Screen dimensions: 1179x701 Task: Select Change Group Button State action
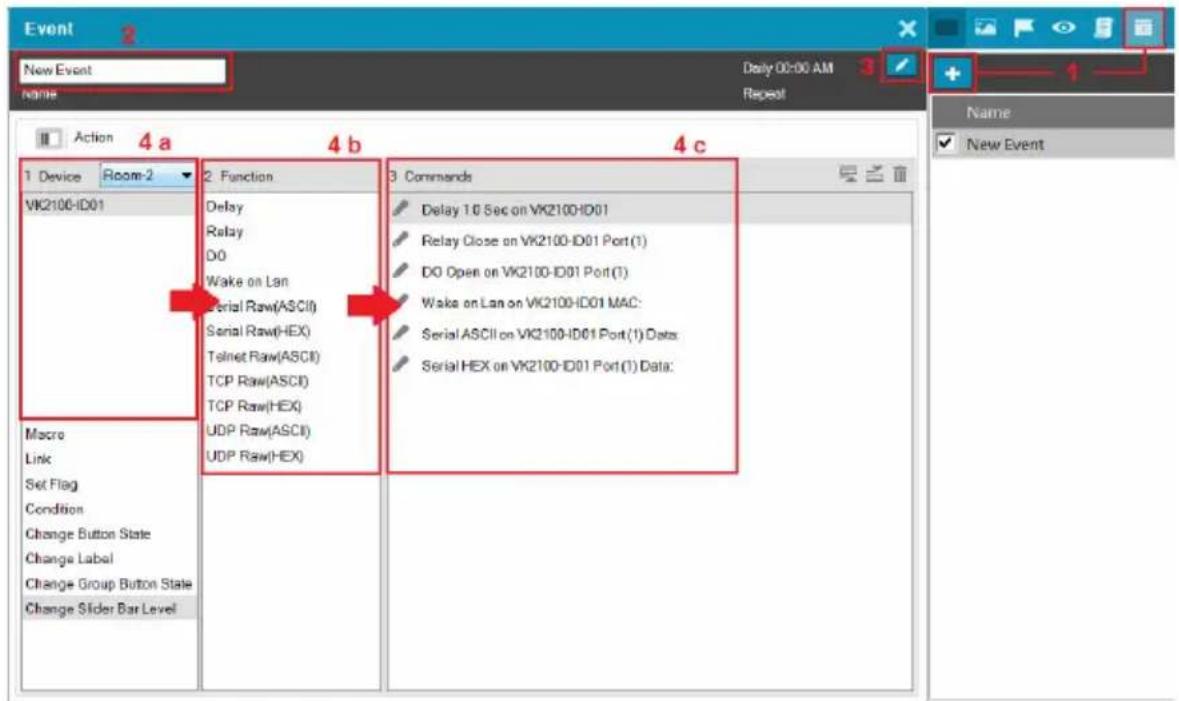[109, 584]
